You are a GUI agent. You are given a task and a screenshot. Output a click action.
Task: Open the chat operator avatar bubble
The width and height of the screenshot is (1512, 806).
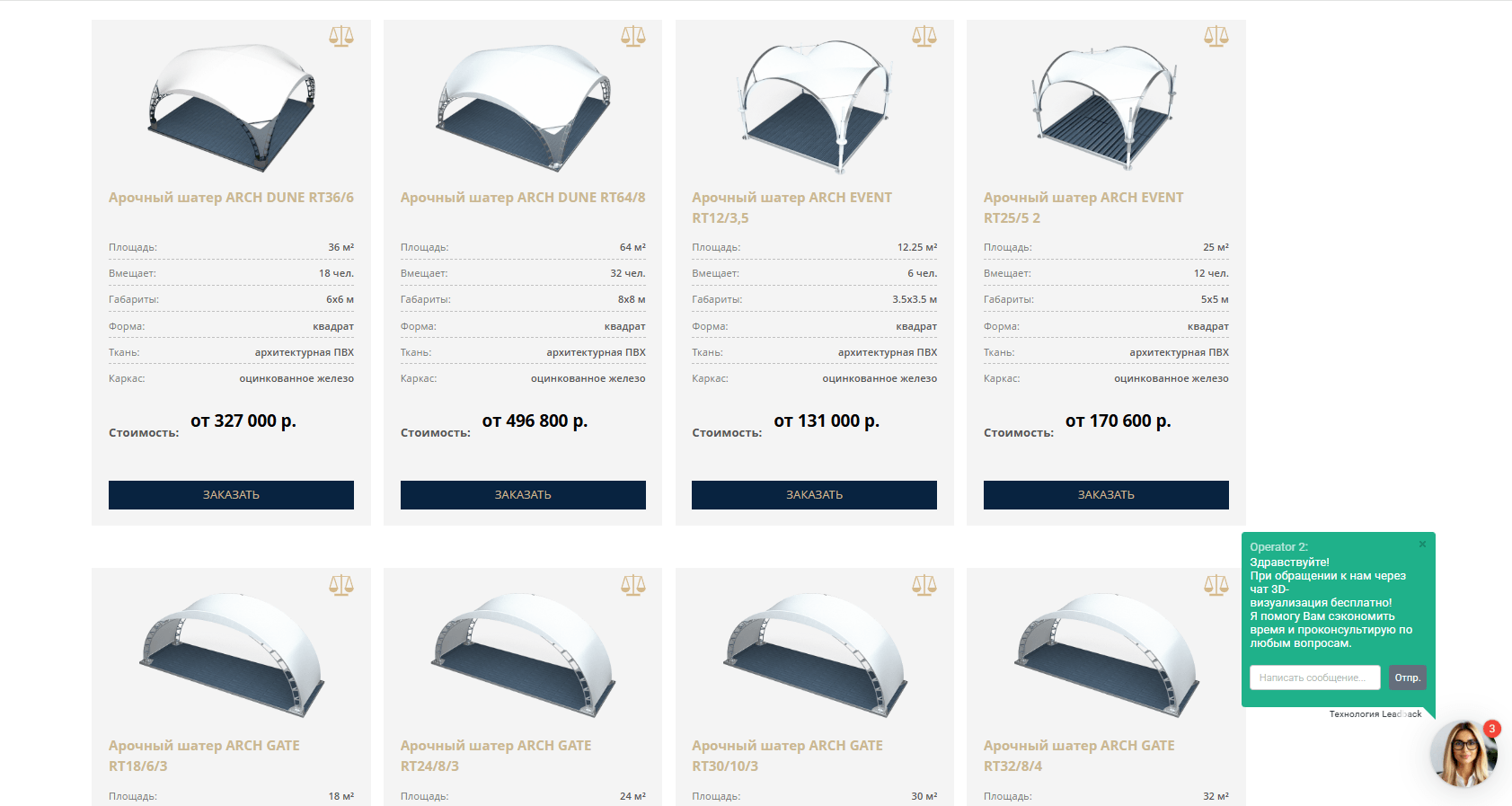coord(1463,753)
